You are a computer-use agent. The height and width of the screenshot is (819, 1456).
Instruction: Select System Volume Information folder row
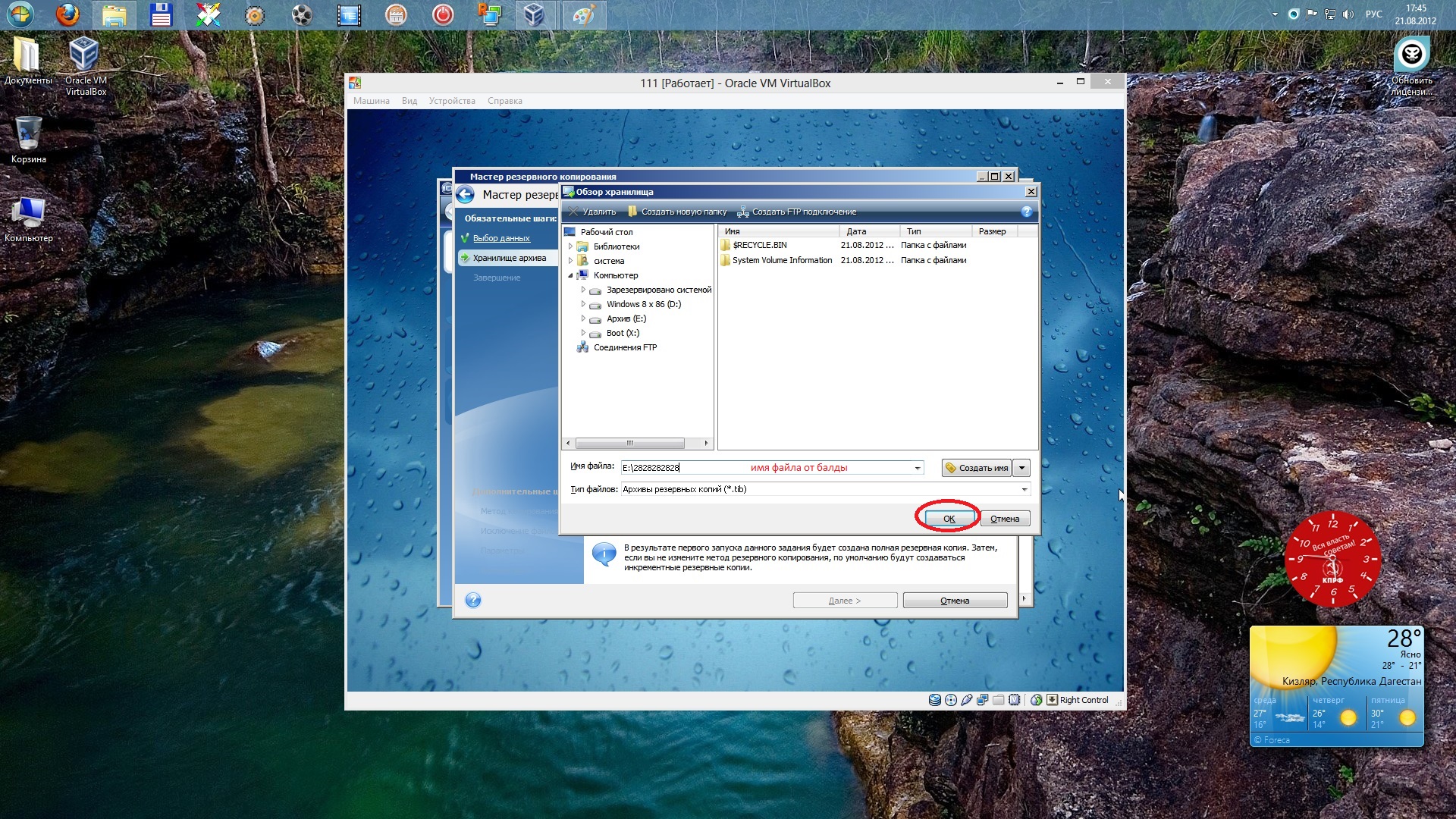845,260
